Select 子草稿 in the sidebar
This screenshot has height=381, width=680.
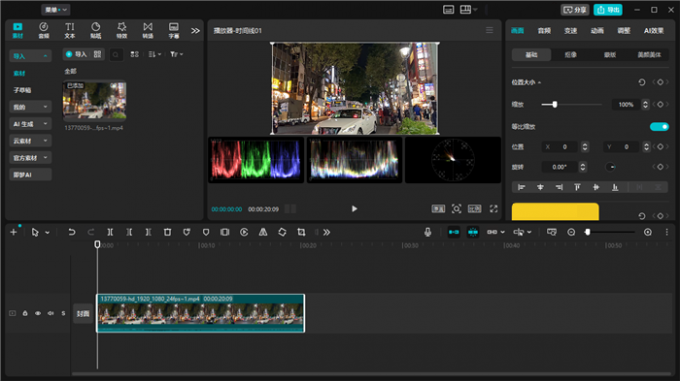(22, 90)
